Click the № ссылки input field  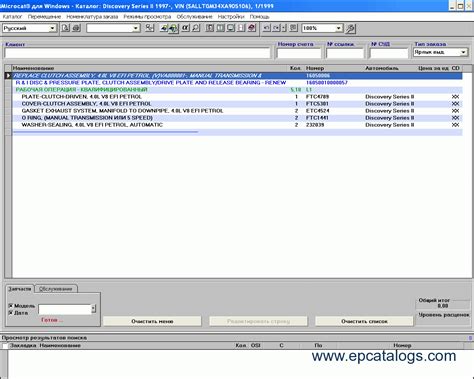pos(345,53)
